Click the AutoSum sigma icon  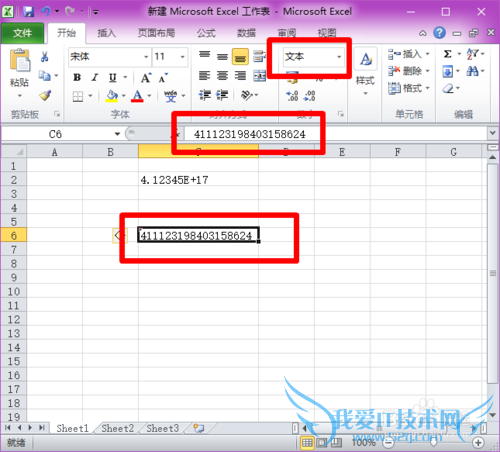tap(448, 54)
